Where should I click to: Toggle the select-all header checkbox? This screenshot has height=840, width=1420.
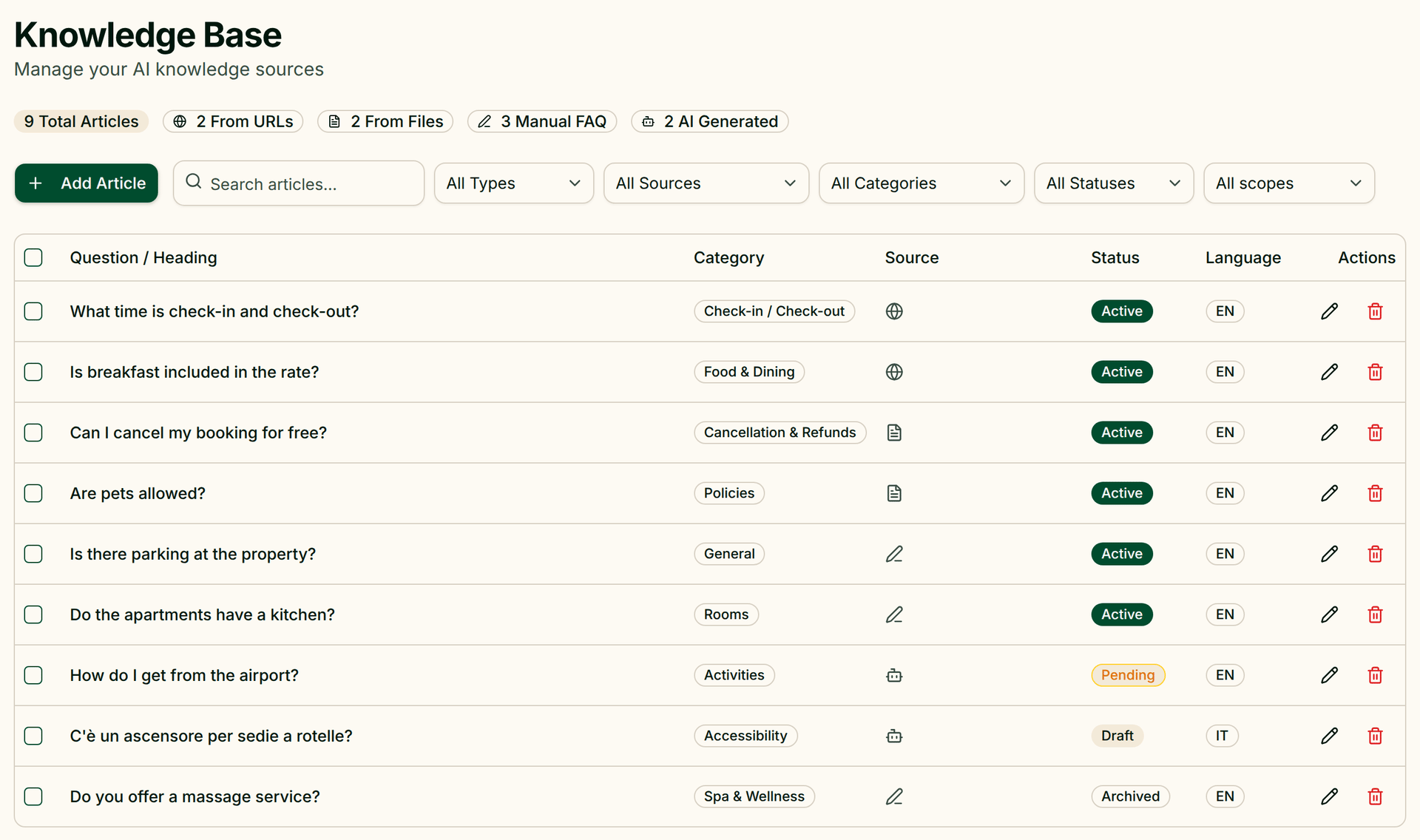(33, 257)
